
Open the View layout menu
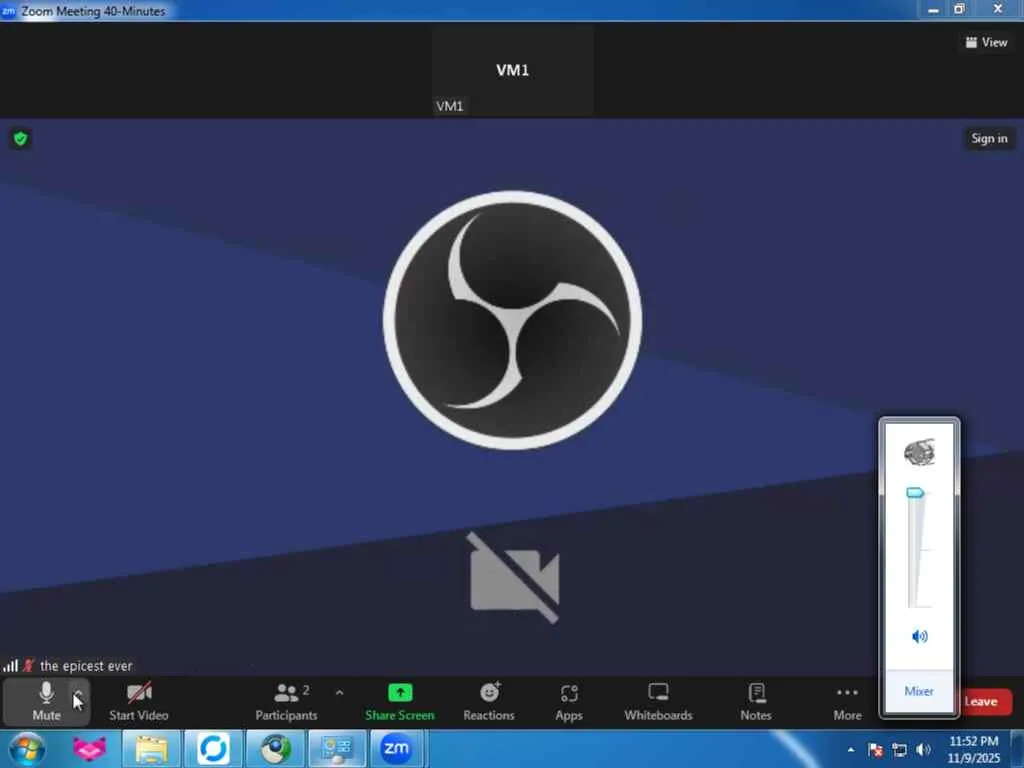coord(987,42)
